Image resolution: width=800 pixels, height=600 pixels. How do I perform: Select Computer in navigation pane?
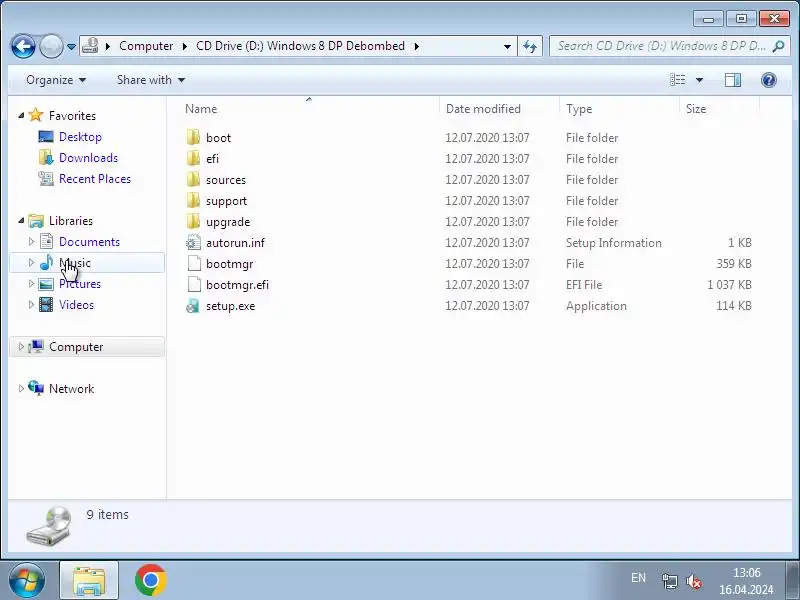click(76, 347)
